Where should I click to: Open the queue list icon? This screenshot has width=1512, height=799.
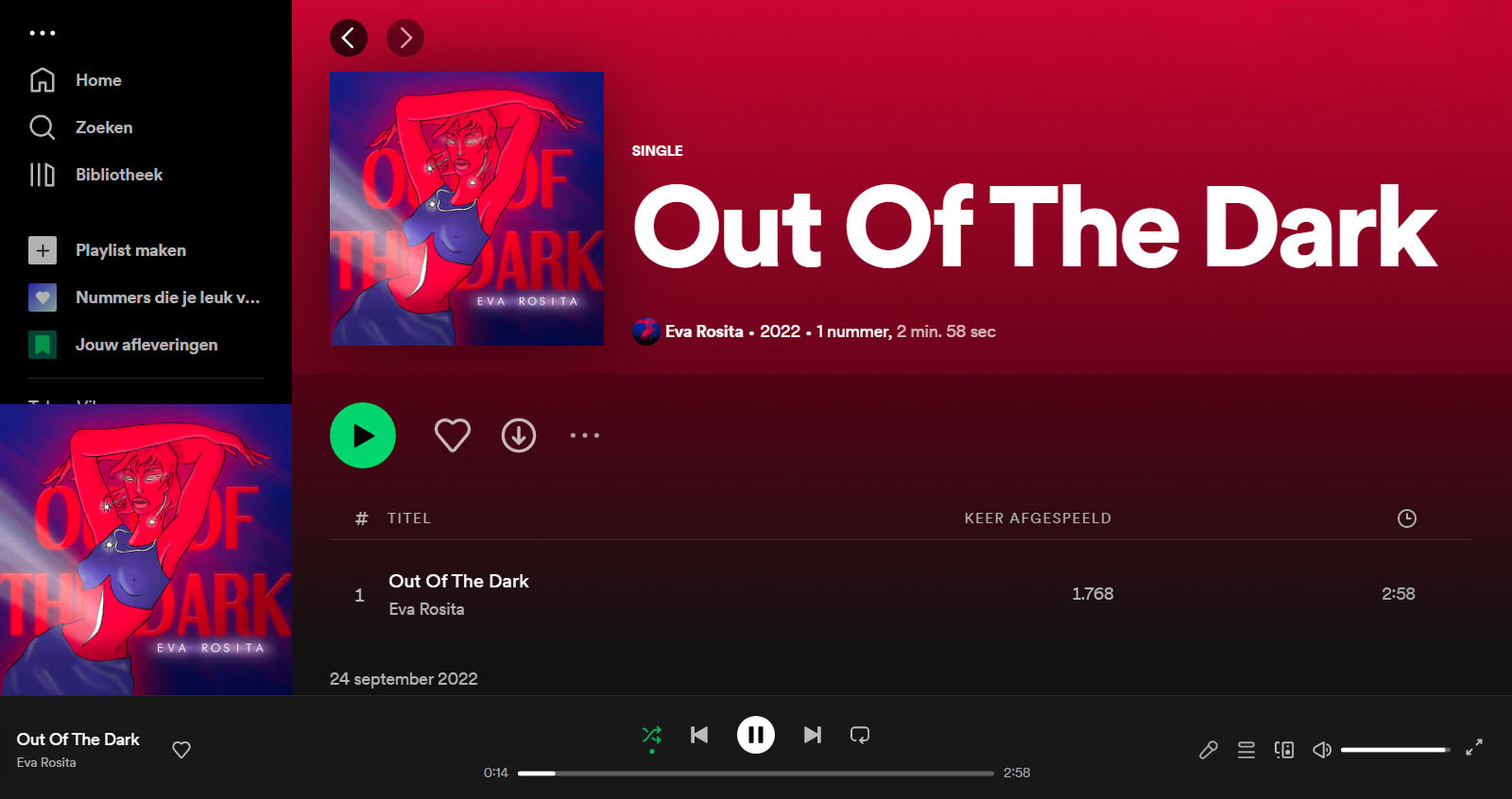pyautogui.click(x=1246, y=750)
